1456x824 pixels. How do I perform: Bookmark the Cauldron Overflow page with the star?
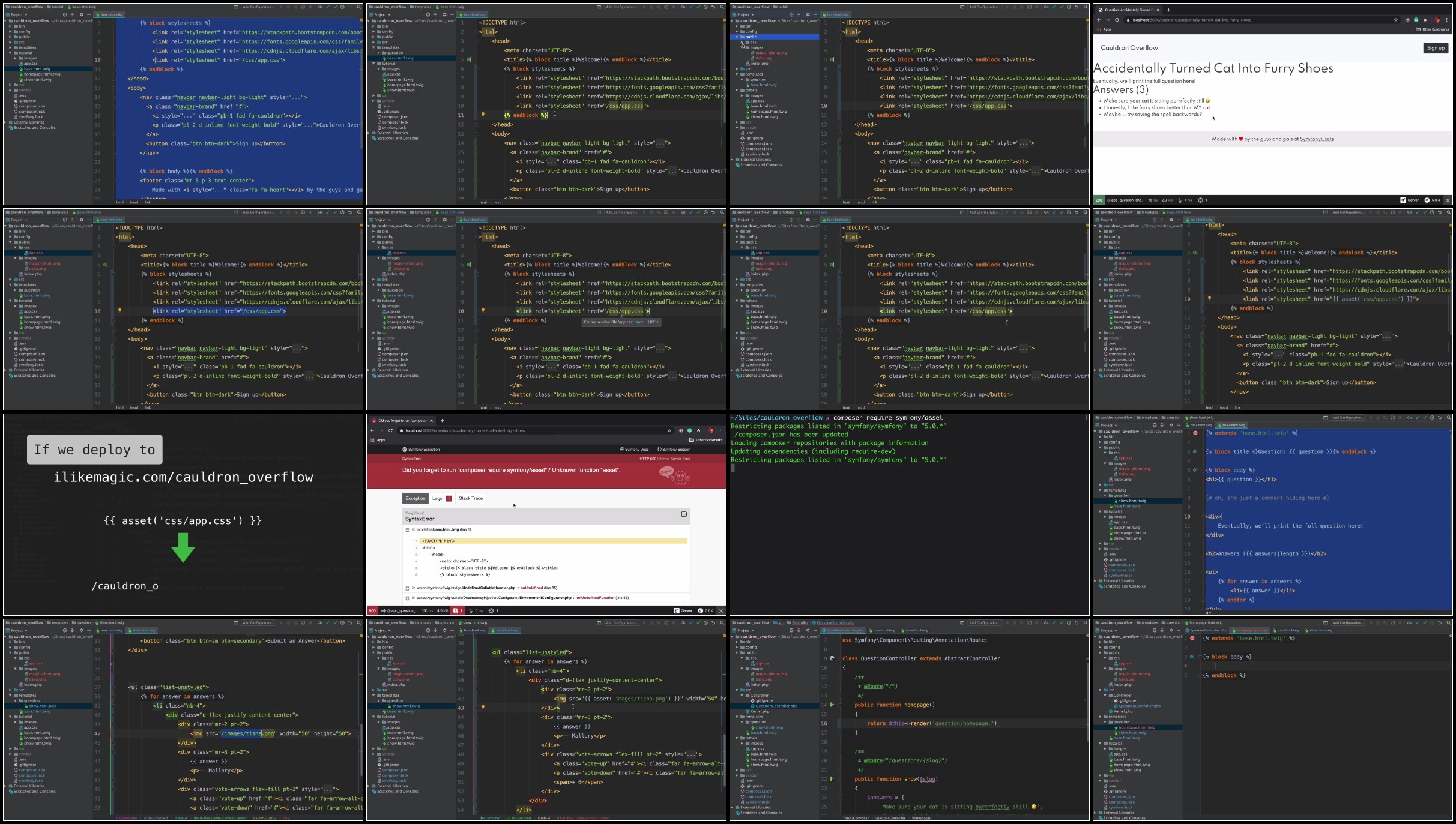(x=1395, y=20)
